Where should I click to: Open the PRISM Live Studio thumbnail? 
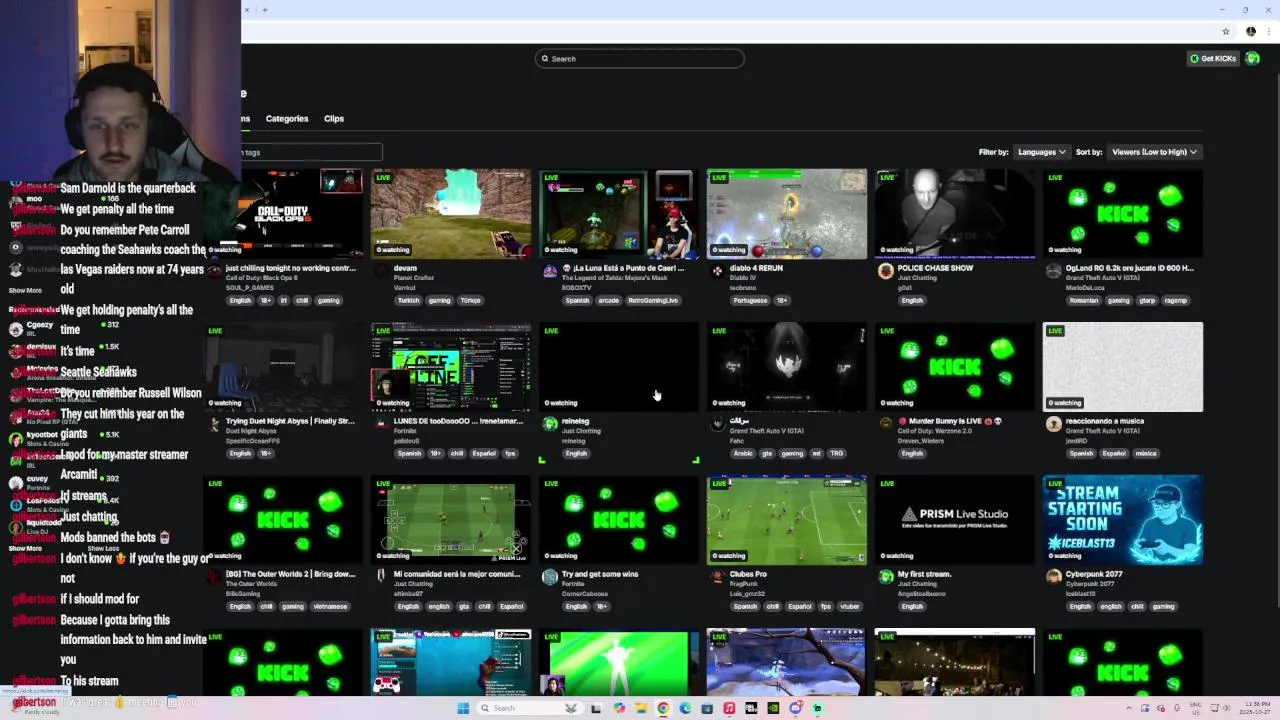click(955, 520)
